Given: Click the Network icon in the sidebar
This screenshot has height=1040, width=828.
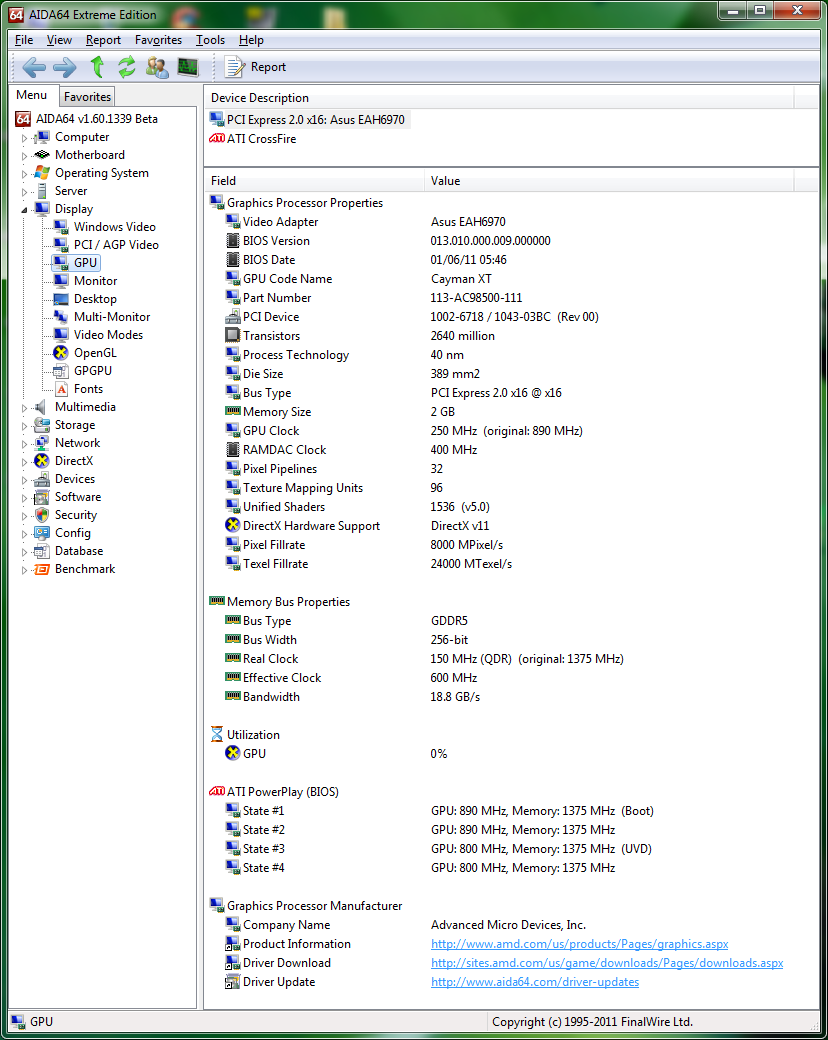Looking at the screenshot, I should click(x=42, y=442).
